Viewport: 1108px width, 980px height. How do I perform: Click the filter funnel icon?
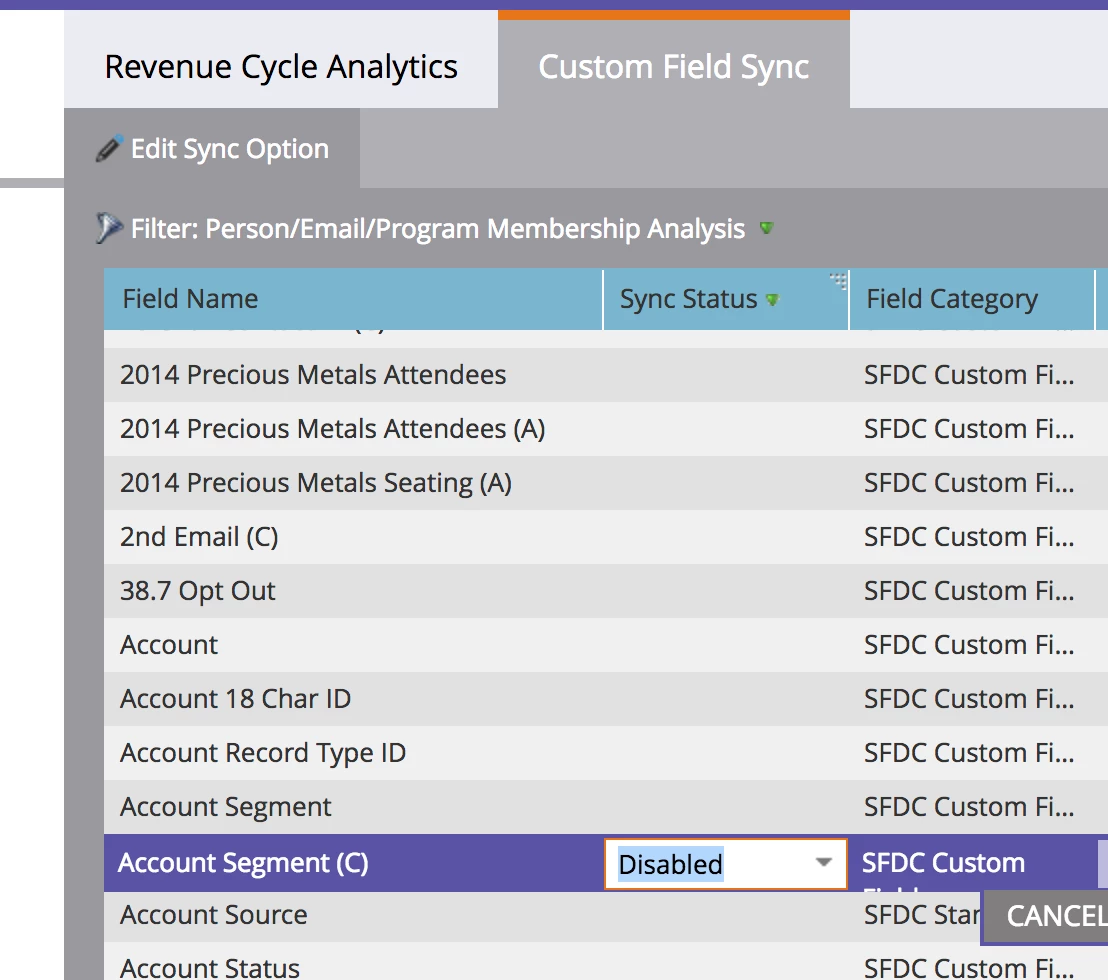[108, 228]
